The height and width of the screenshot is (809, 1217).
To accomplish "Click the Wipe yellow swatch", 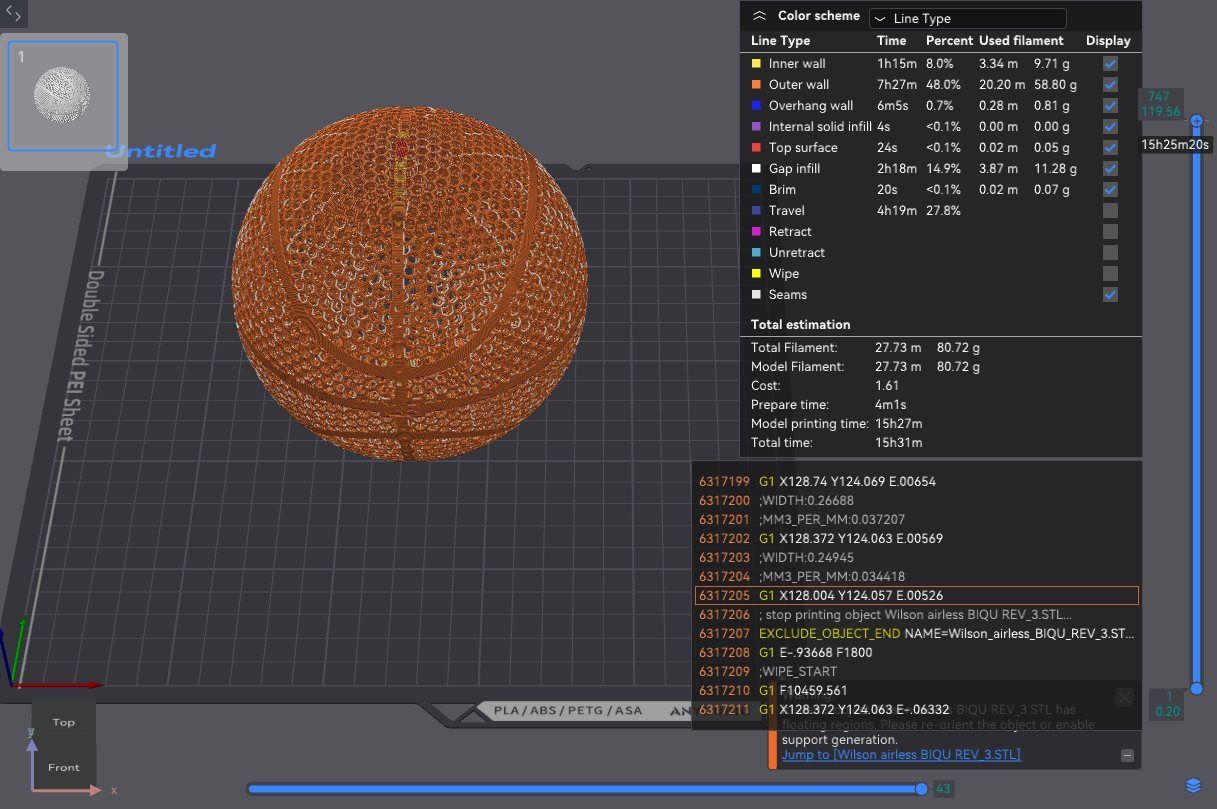I will tap(756, 273).
